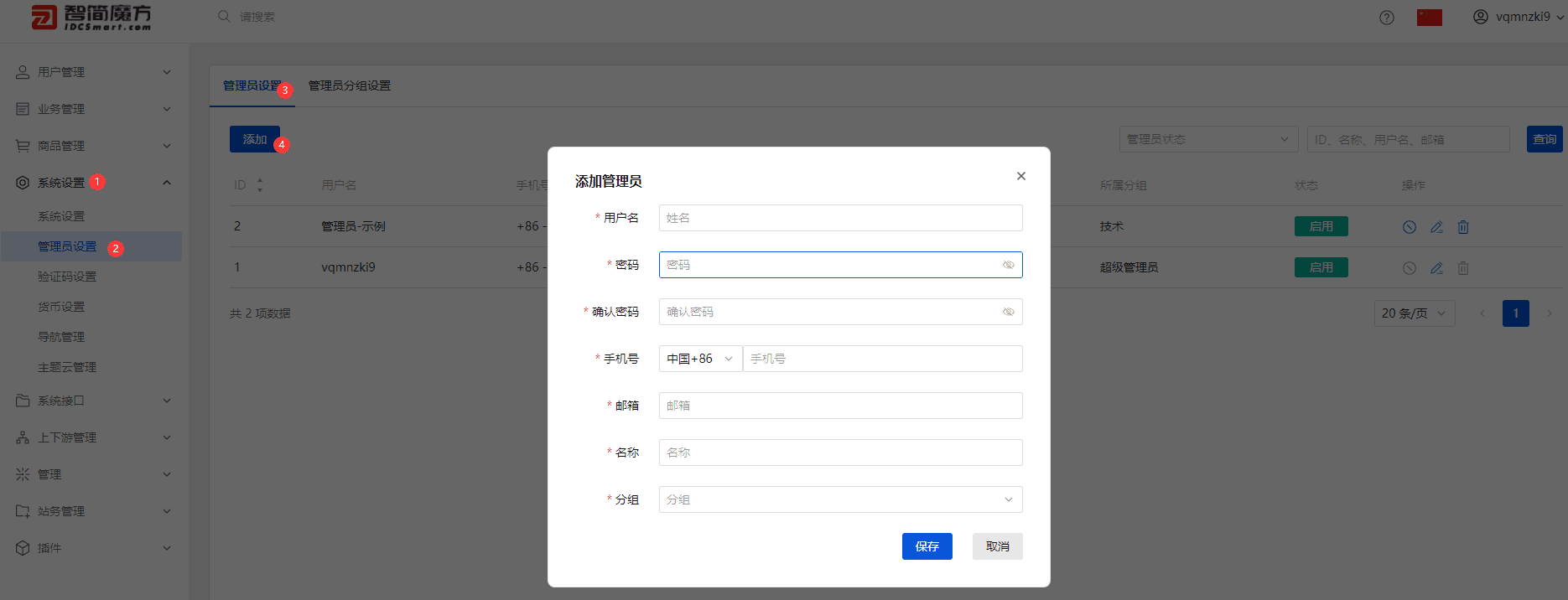Focus the 邮箱 input field

(841, 406)
